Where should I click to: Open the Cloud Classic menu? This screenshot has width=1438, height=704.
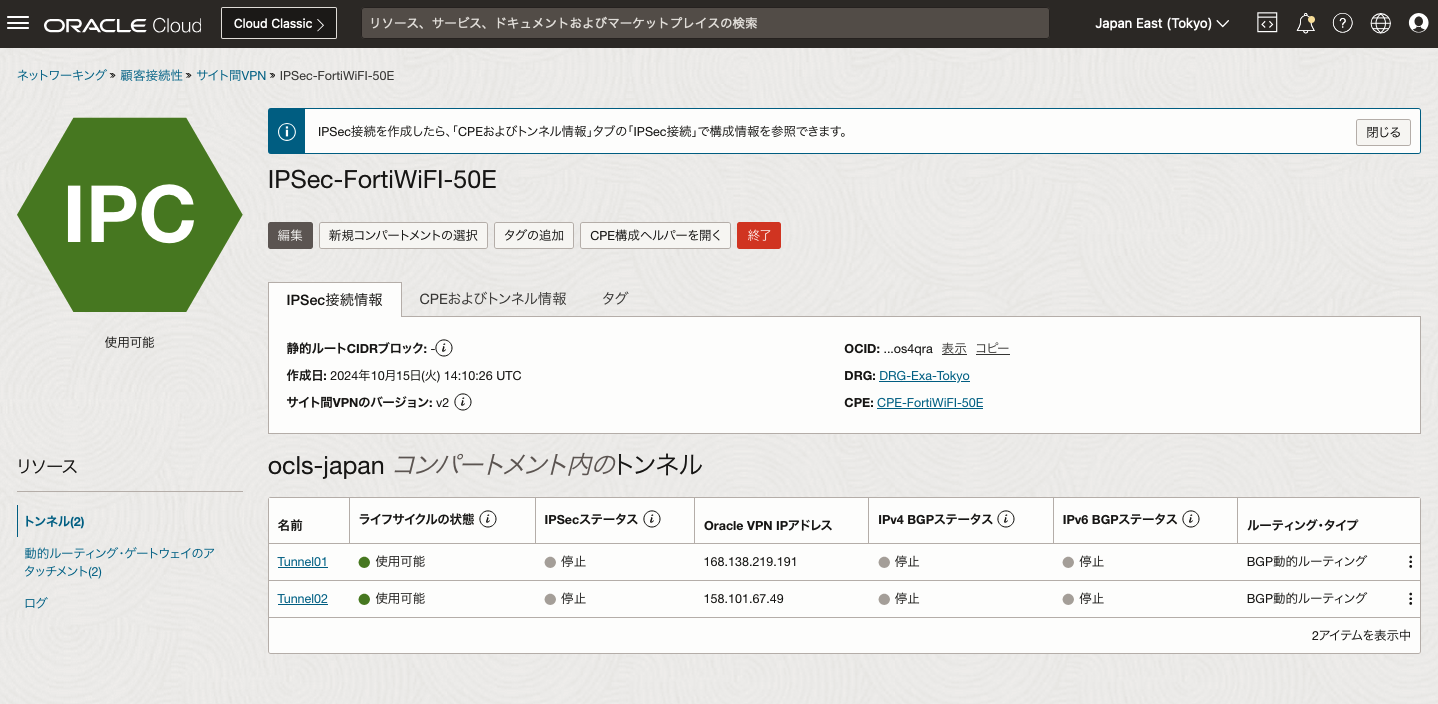pos(278,22)
